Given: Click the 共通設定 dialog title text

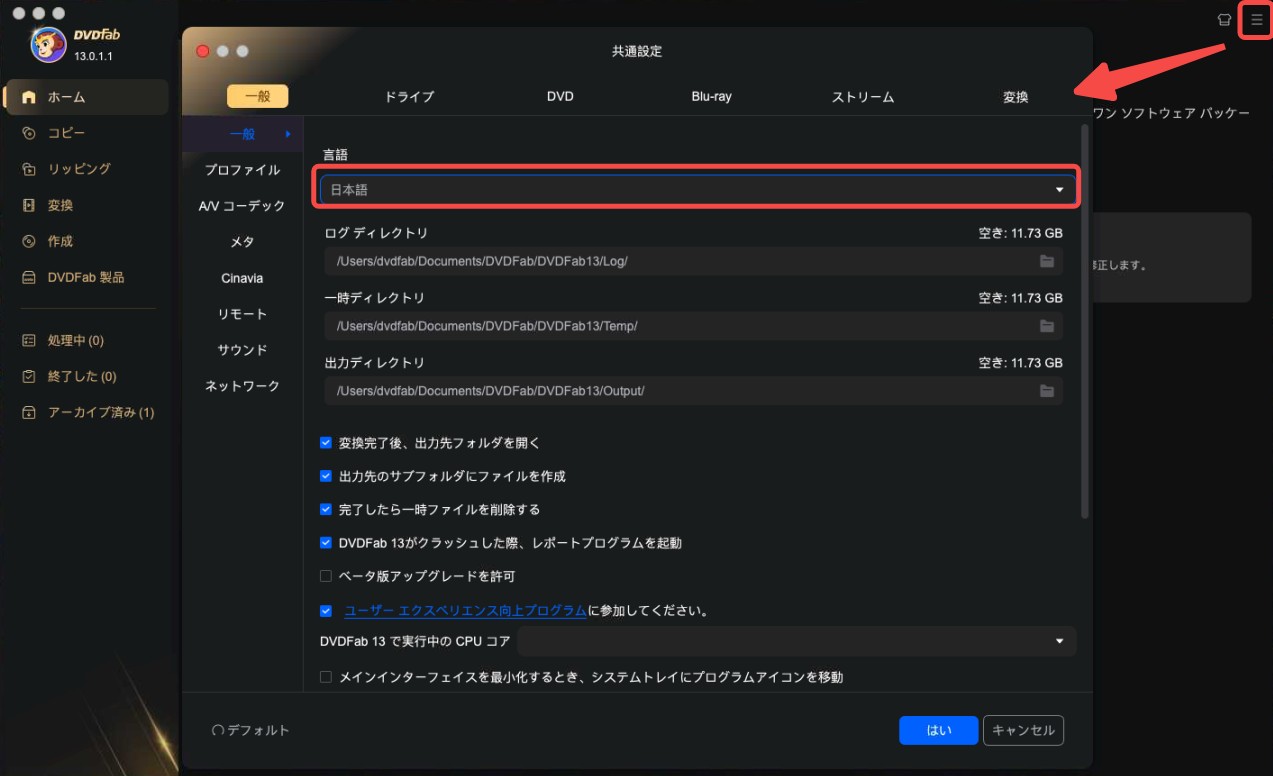Looking at the screenshot, I should [x=637, y=51].
